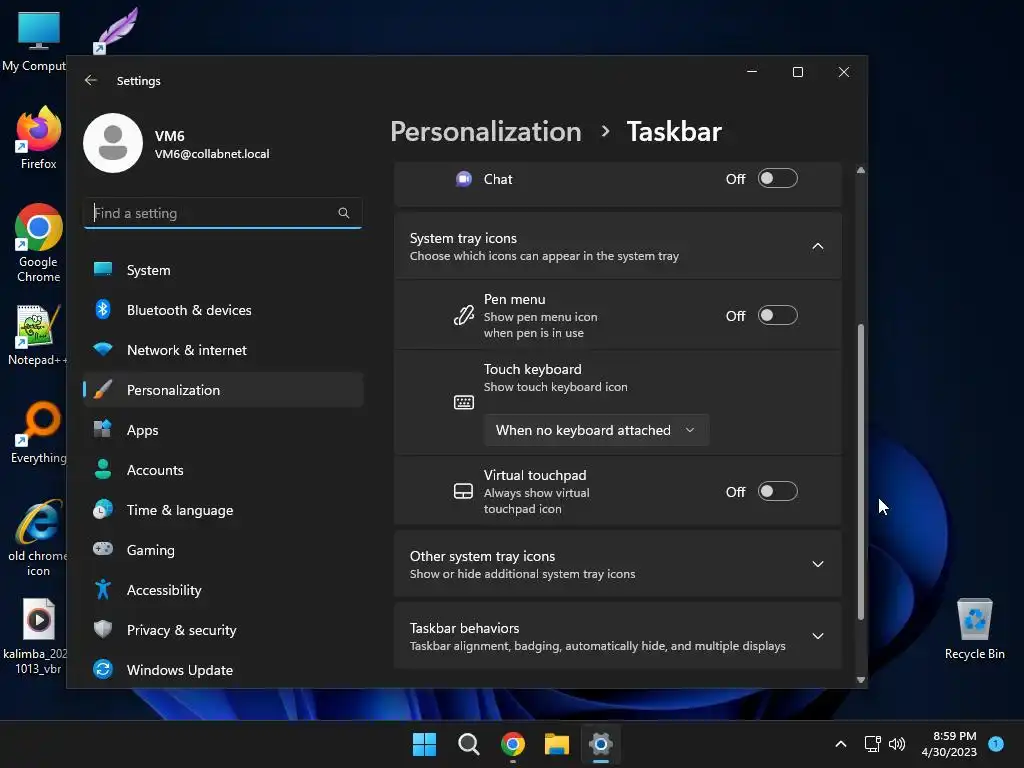Click the Apps icon in sidebar
Screen dimensions: 1024x768
(103, 430)
